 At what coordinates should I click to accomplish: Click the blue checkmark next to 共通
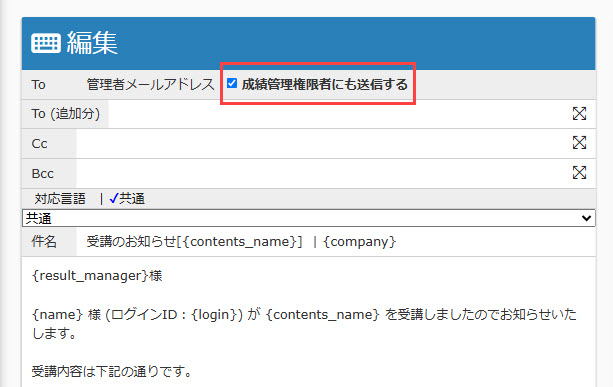(x=113, y=199)
